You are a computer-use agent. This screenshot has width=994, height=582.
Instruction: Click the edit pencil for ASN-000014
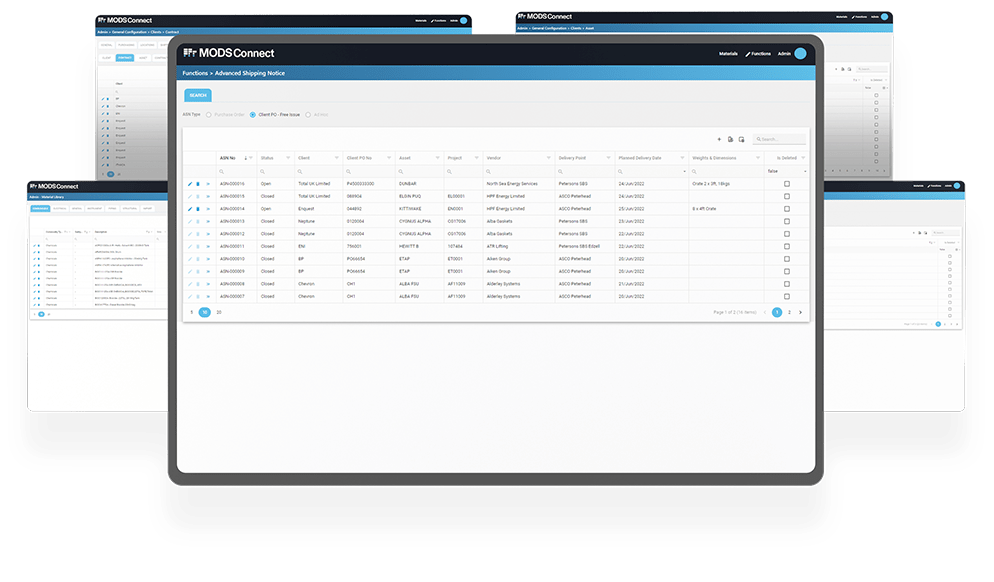tap(190, 209)
